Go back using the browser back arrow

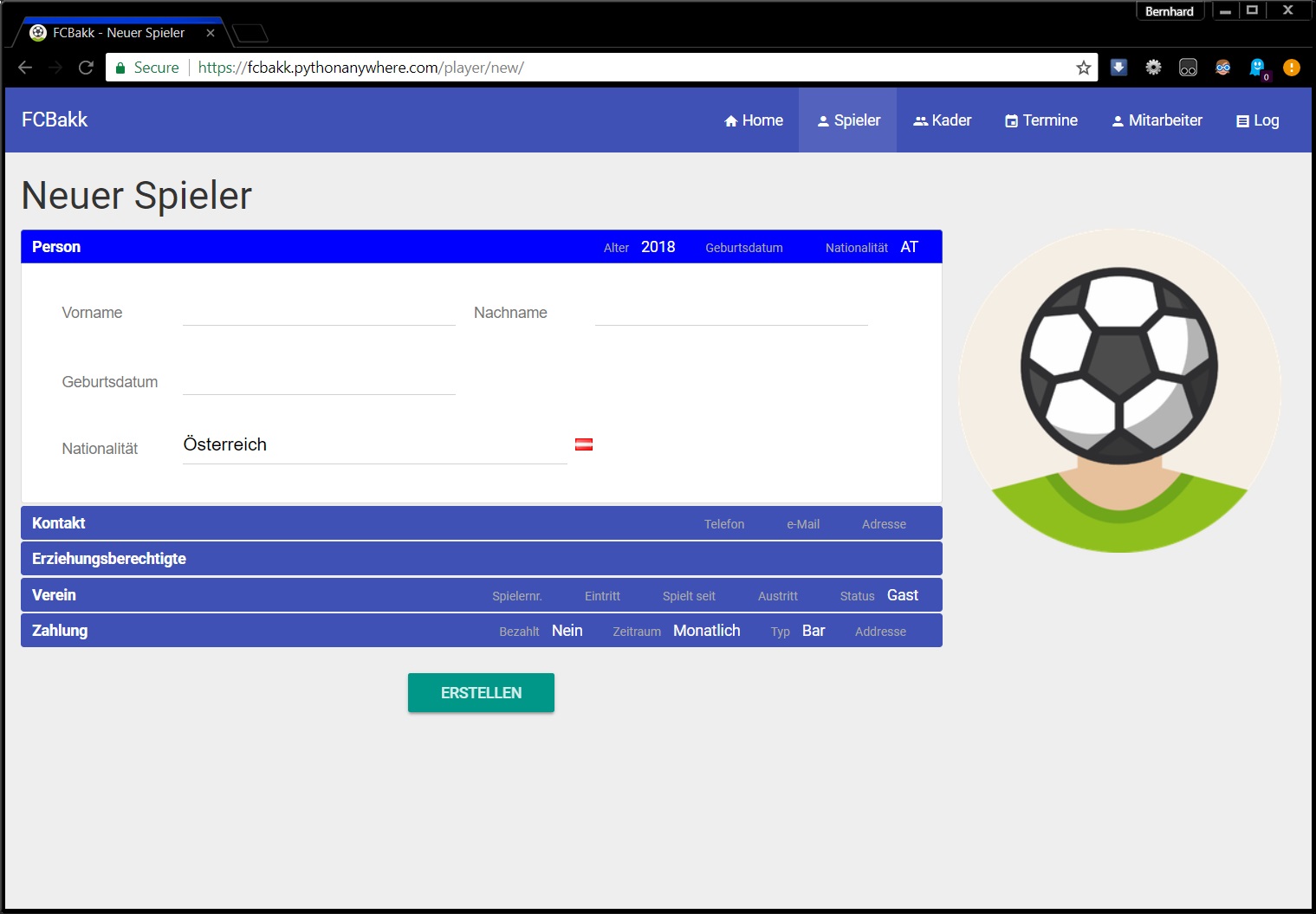point(25,68)
